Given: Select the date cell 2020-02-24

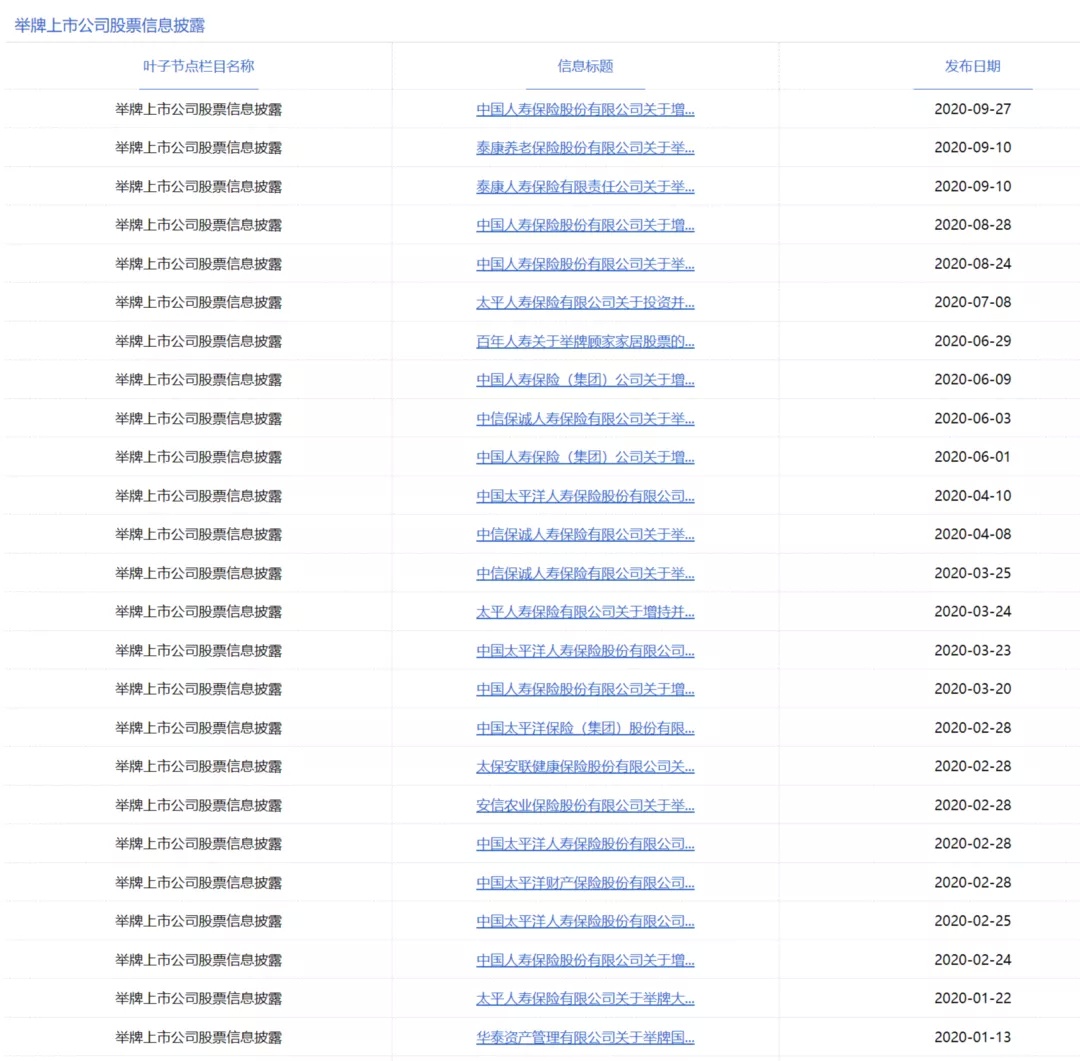Looking at the screenshot, I should pyautogui.click(x=973, y=960).
